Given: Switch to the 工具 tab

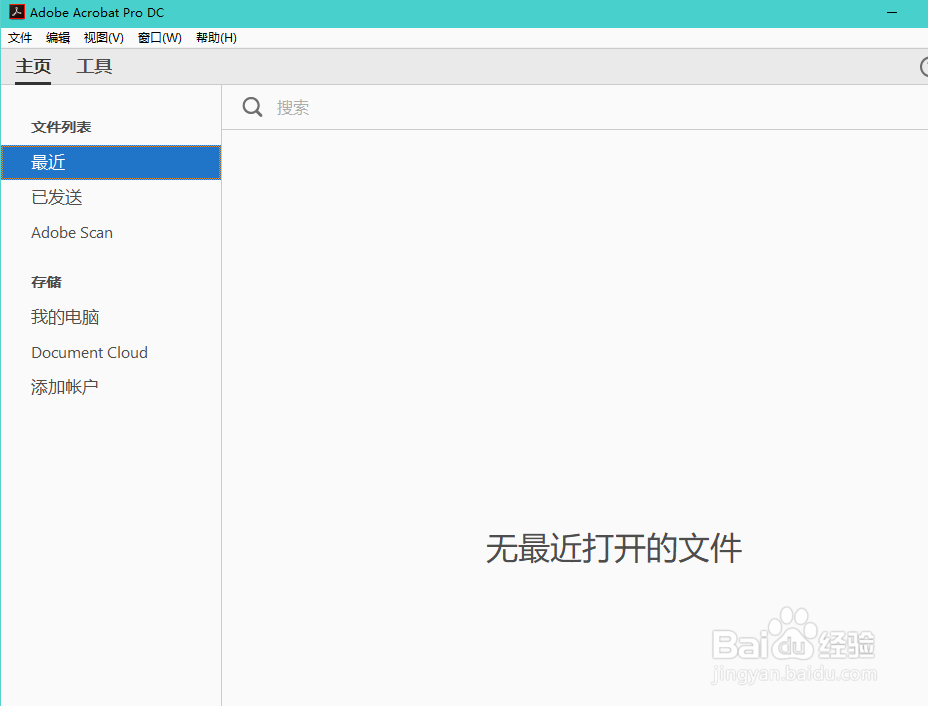Looking at the screenshot, I should click(94, 66).
